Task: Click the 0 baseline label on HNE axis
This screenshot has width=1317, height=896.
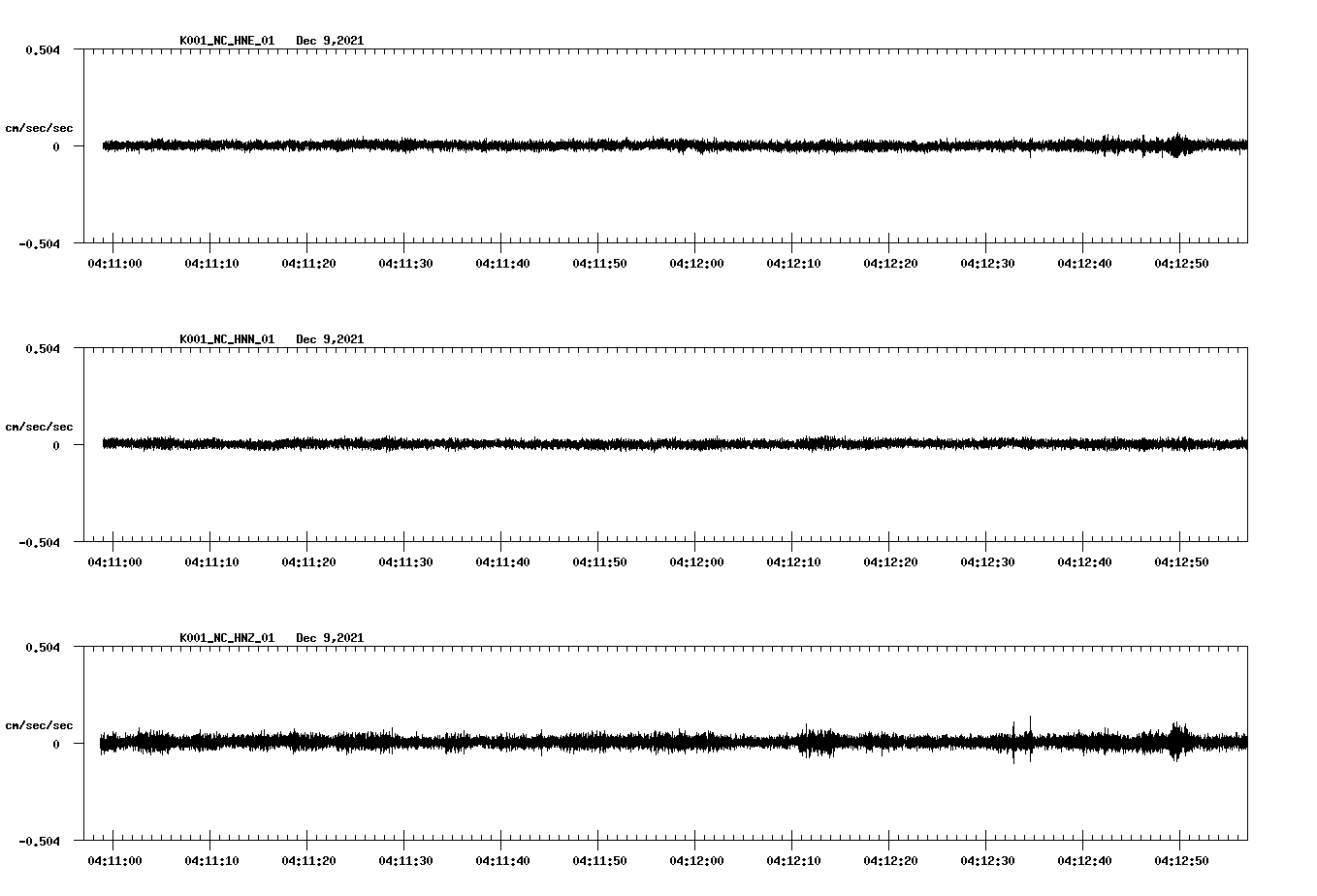Action: tap(56, 146)
